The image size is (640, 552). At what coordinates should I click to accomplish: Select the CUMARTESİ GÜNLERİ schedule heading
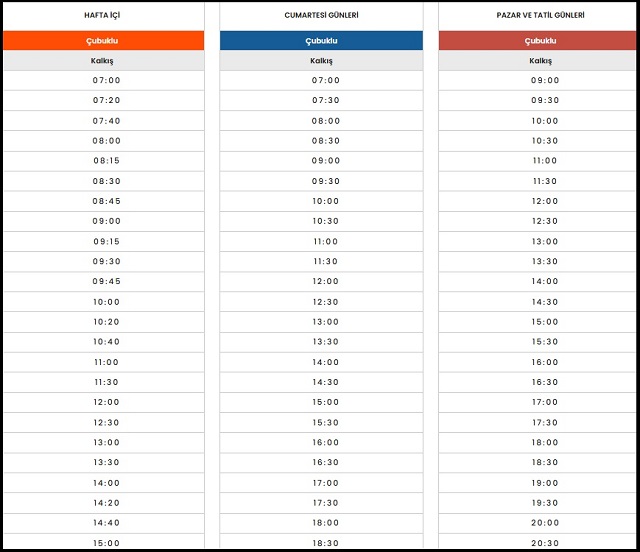tap(324, 16)
